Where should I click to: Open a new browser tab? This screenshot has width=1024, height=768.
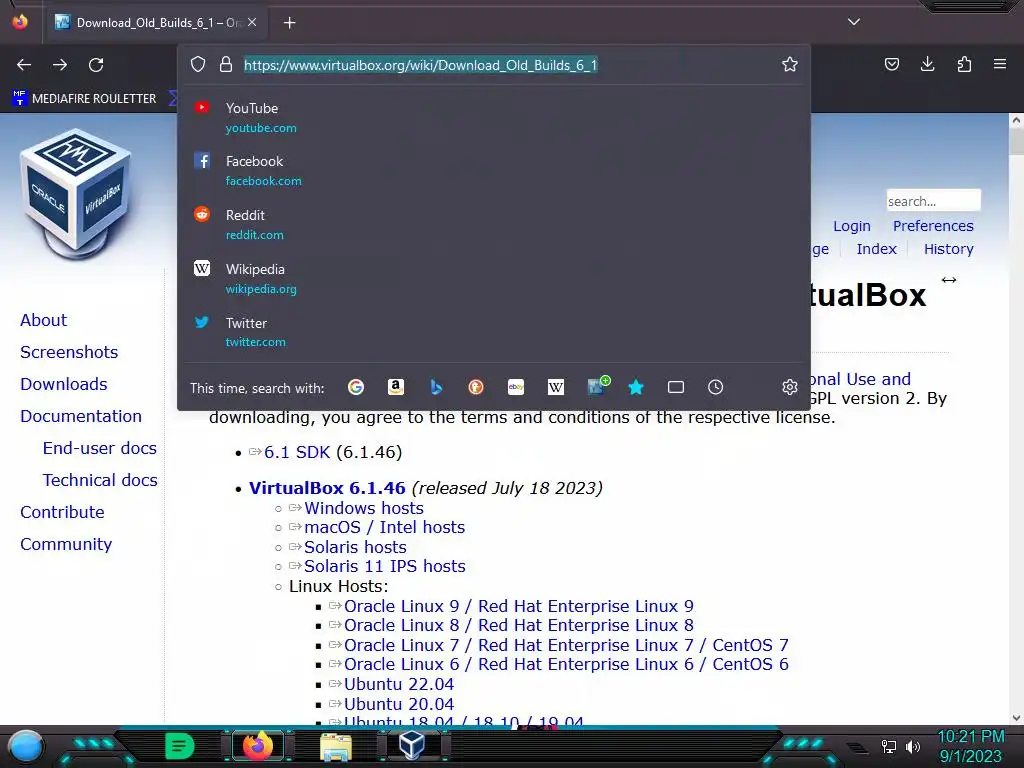pos(289,23)
